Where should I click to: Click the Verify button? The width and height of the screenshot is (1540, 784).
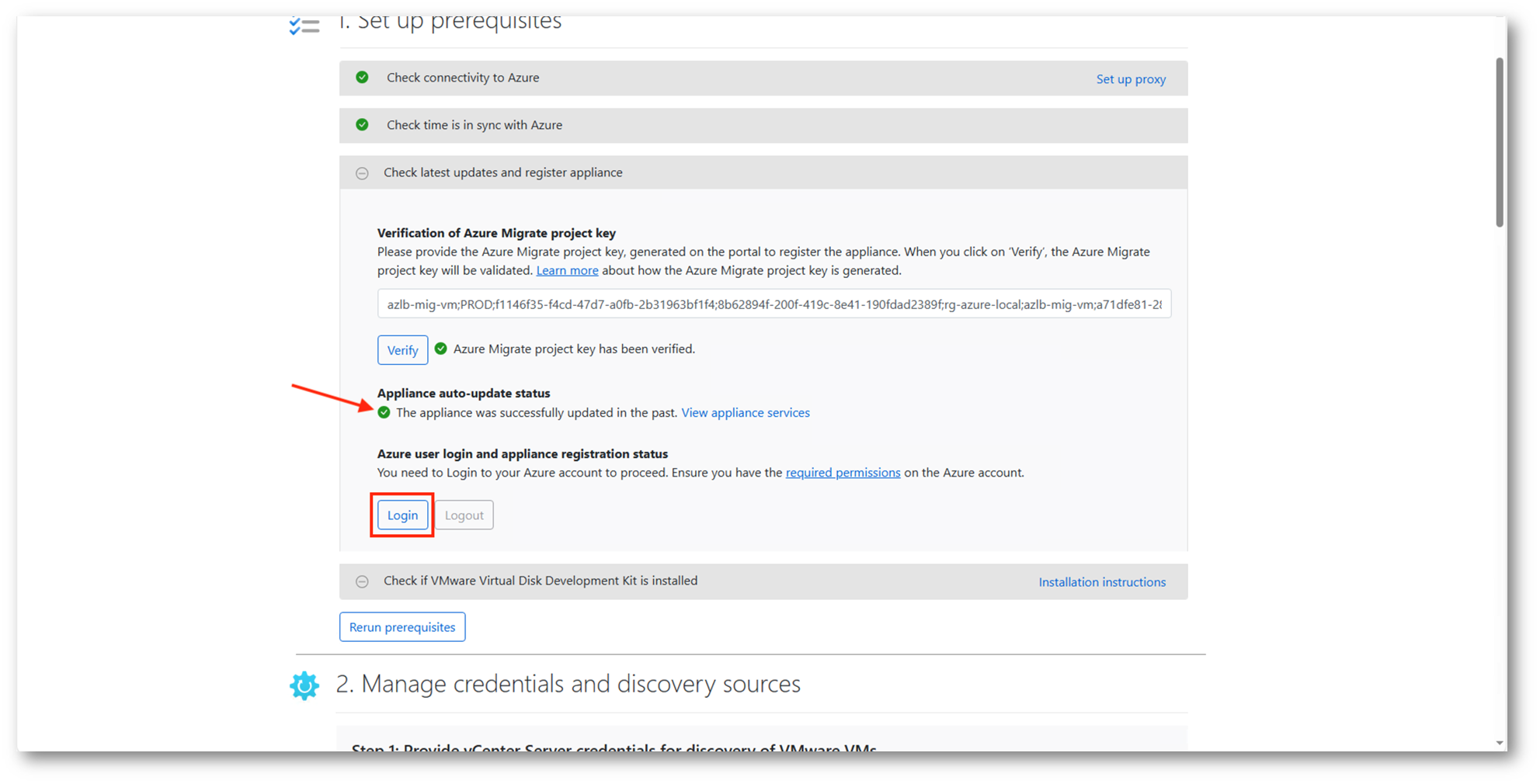coord(402,350)
